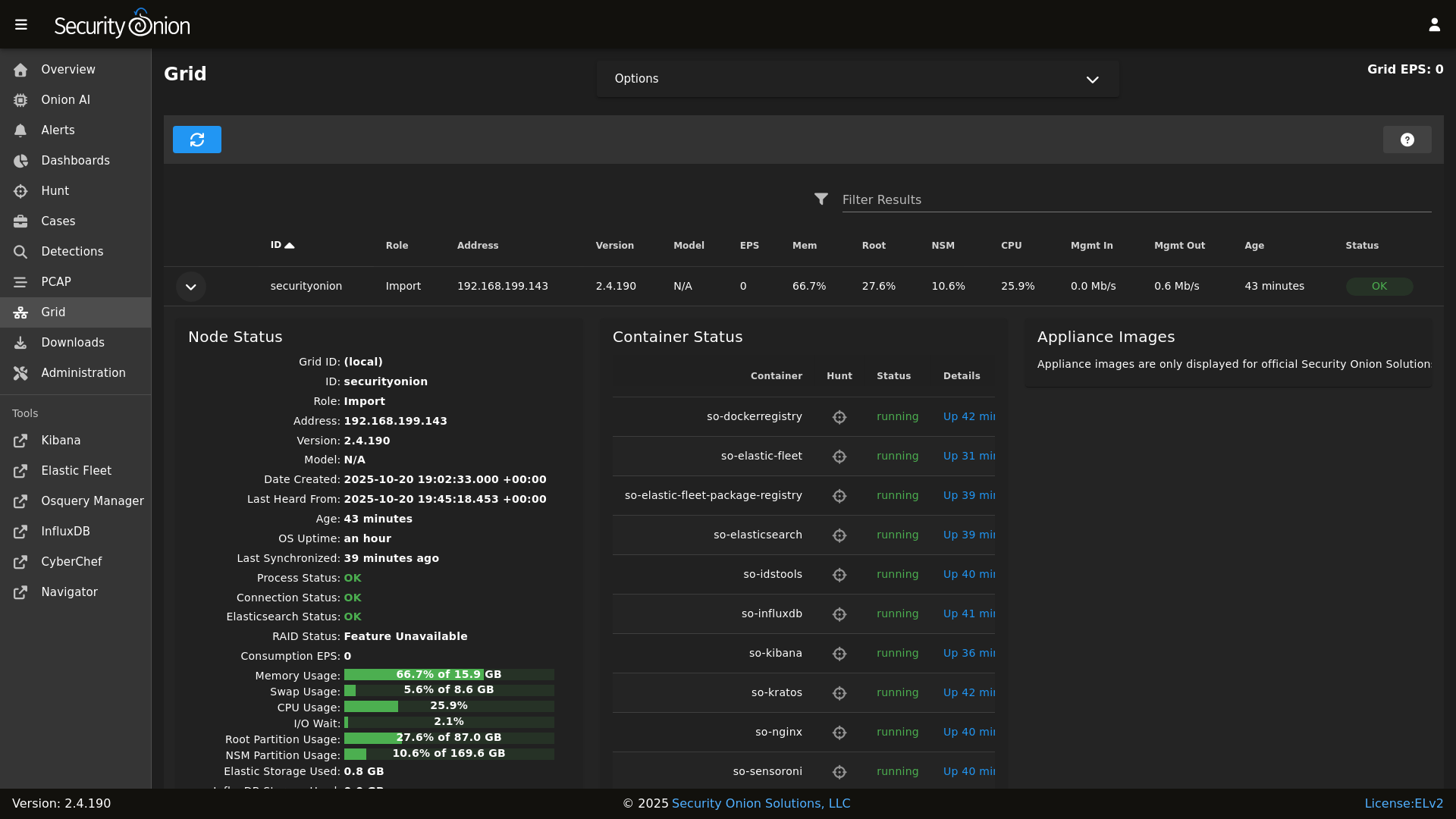This screenshot has height=819, width=1456.
Task: Hunt icon for so-elasticsearch container
Action: pos(839,535)
